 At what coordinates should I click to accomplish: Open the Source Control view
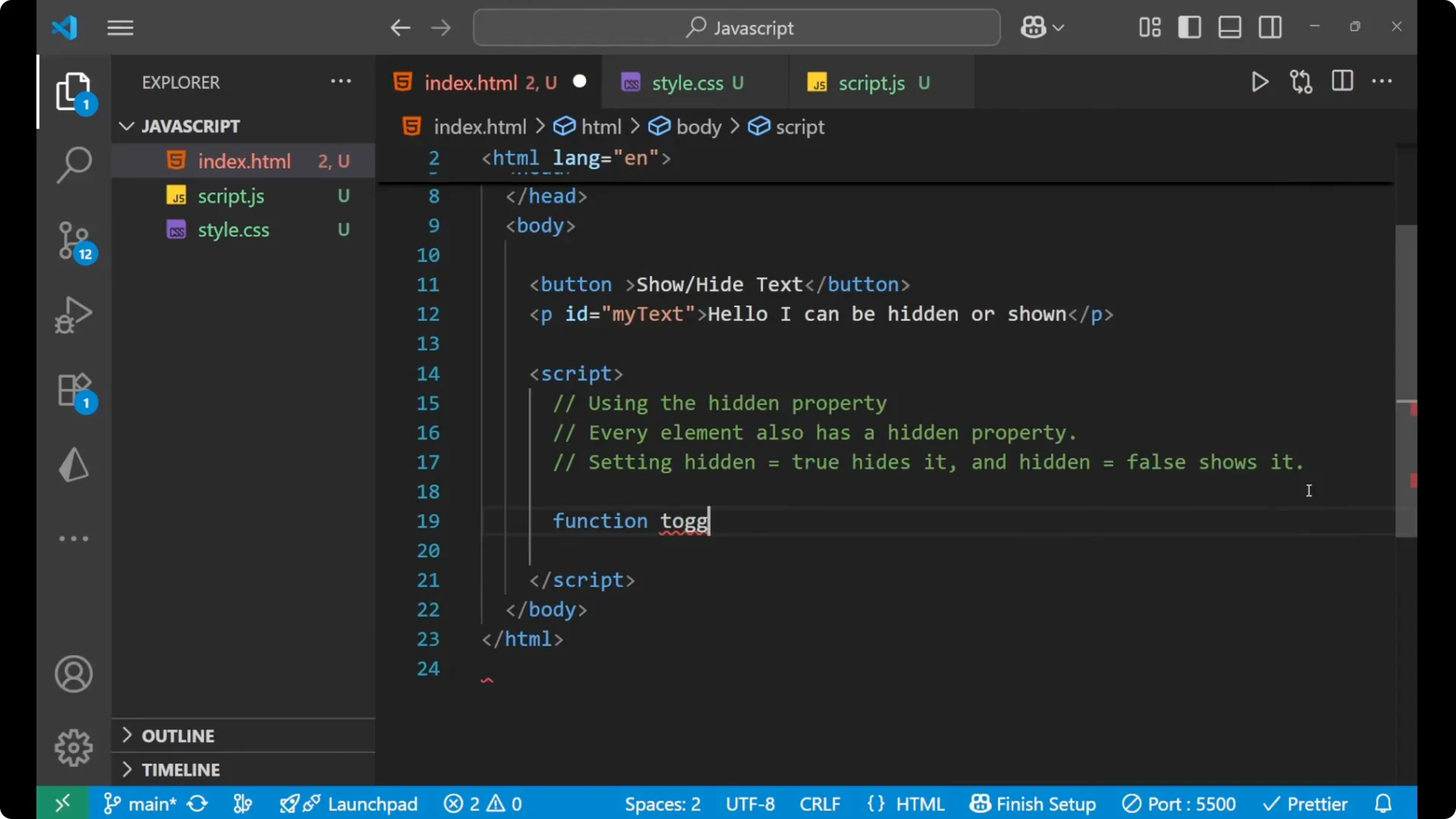[74, 240]
